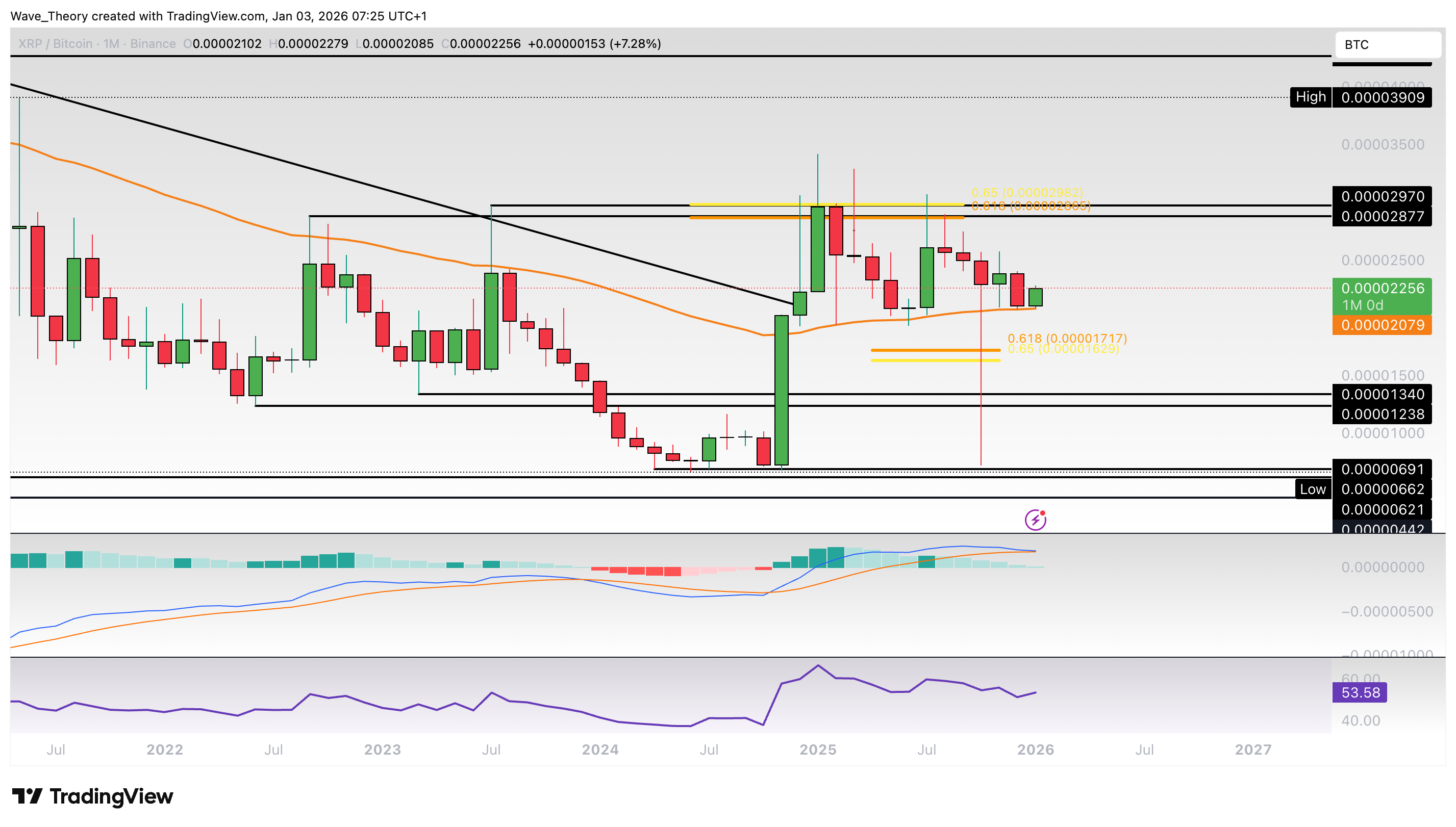The image size is (1456, 827).
Task: Click the 0.00001340 support level price label
Action: tap(1382, 394)
